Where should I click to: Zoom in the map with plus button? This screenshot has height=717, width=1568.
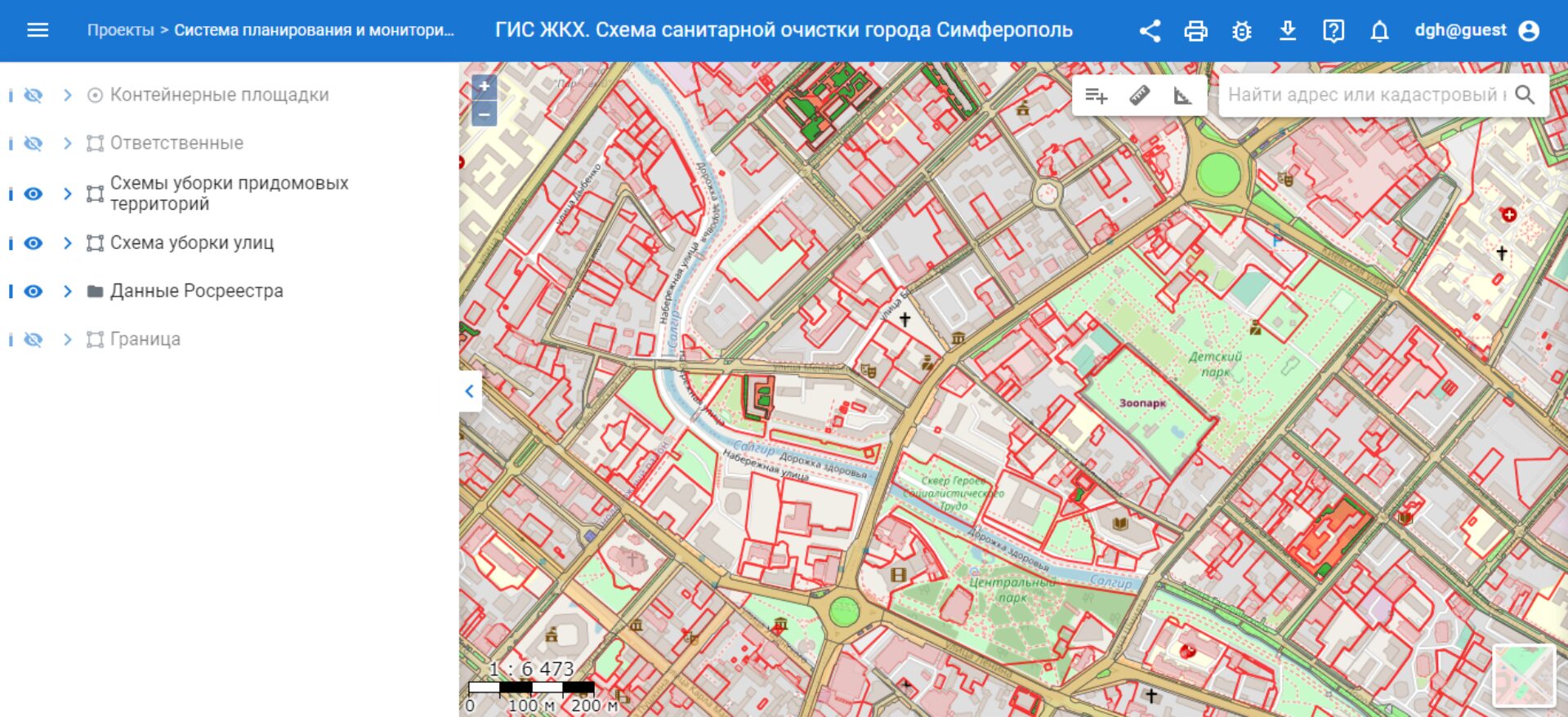click(x=484, y=87)
